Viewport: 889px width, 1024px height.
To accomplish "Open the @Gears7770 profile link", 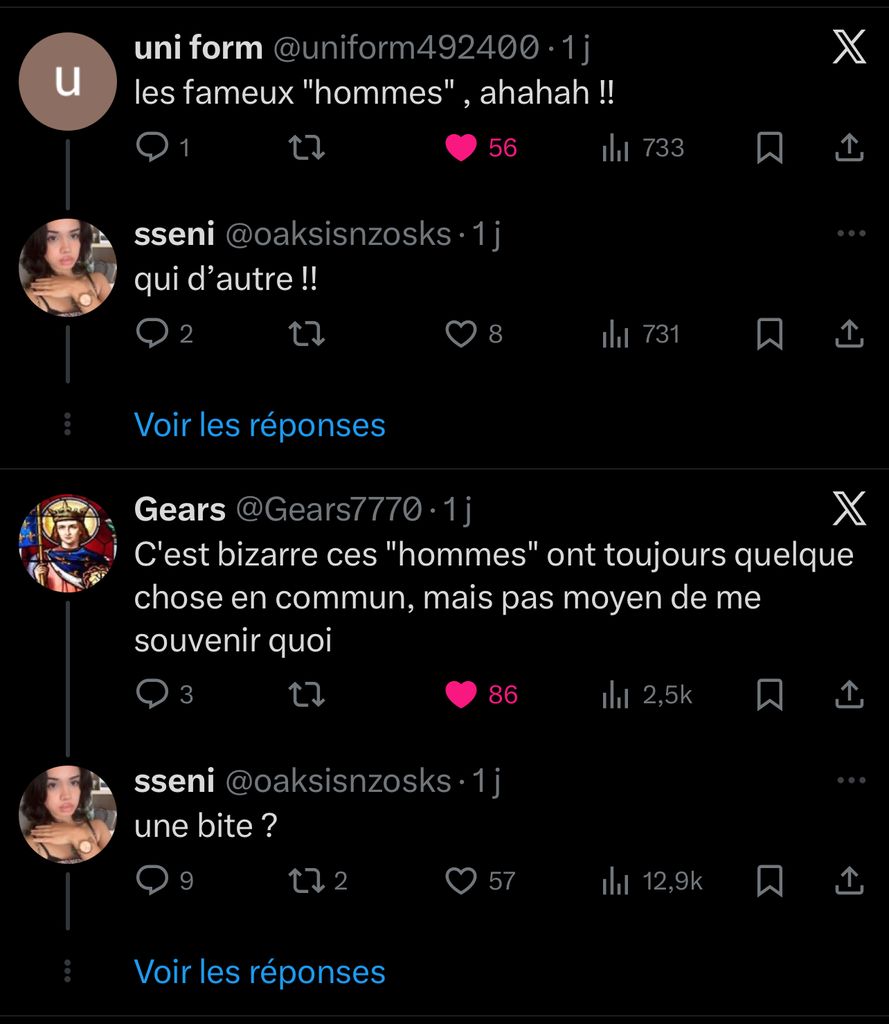I will 328,509.
